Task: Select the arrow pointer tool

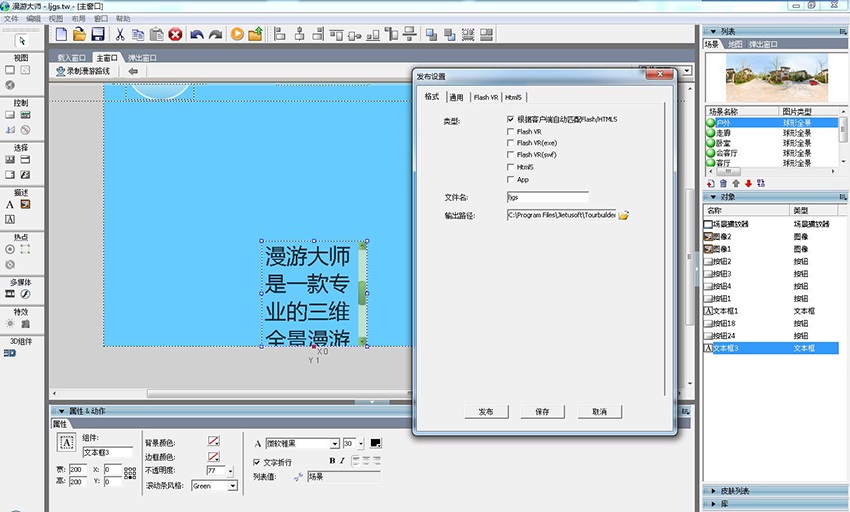Action: coord(22,41)
